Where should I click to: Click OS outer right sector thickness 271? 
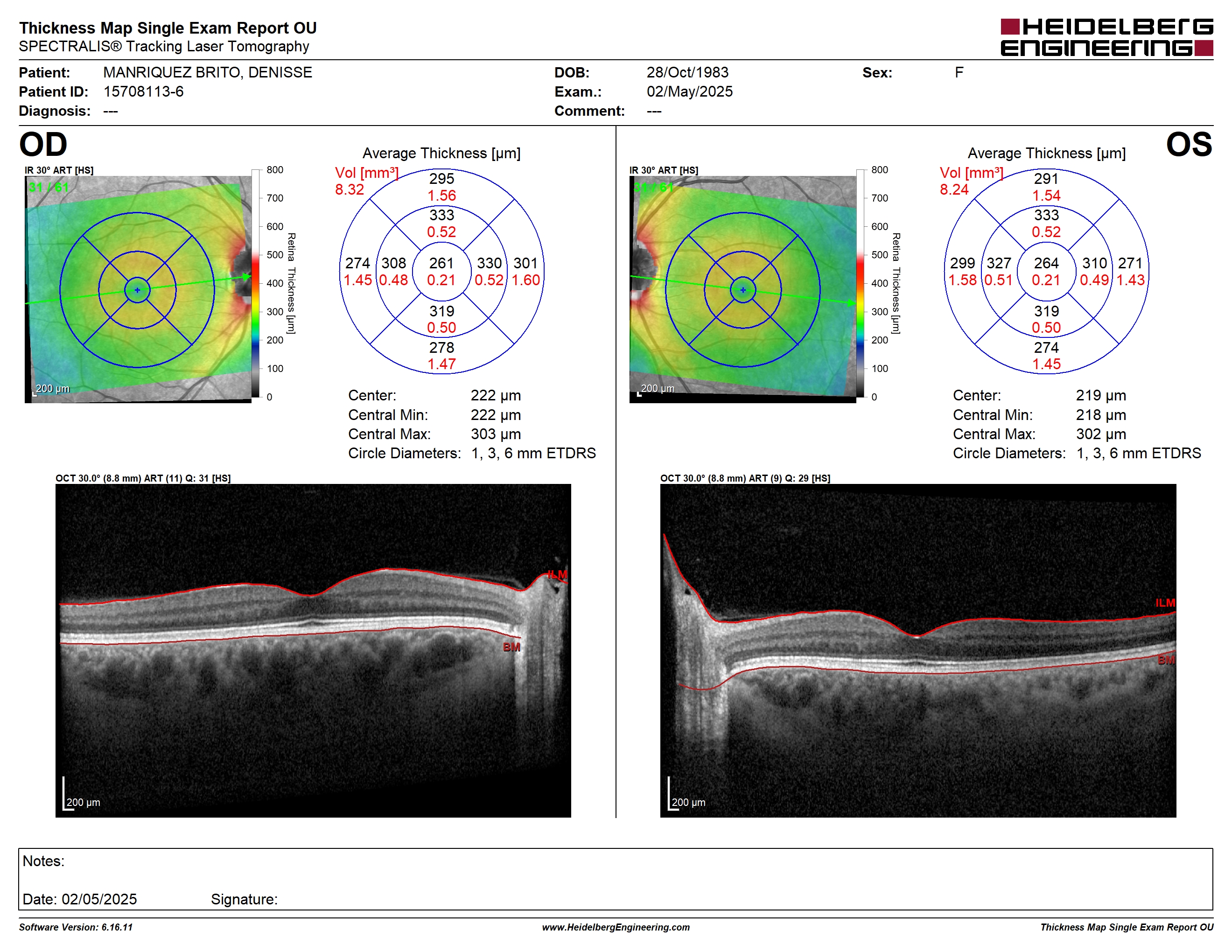click(1130, 263)
